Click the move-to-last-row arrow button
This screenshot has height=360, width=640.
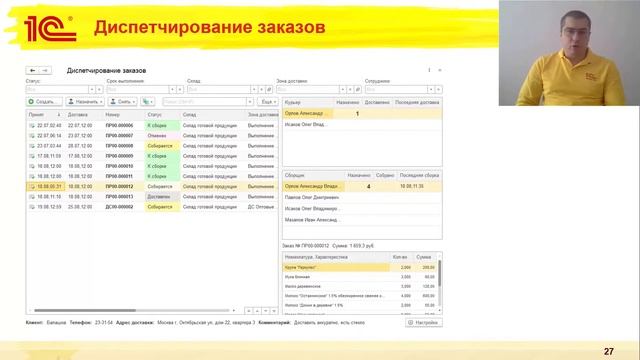point(274,311)
